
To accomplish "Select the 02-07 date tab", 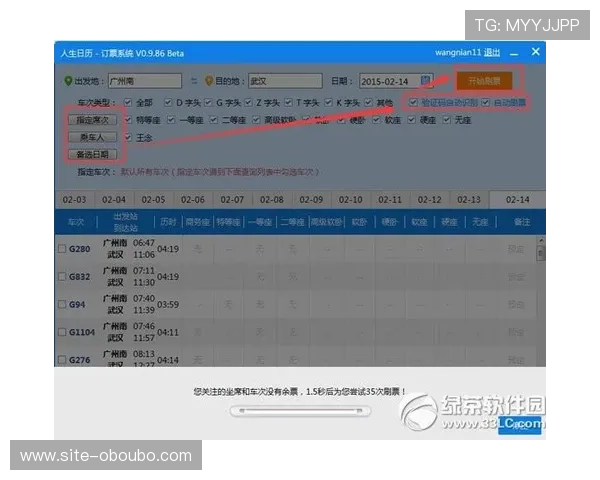I will (232, 199).
